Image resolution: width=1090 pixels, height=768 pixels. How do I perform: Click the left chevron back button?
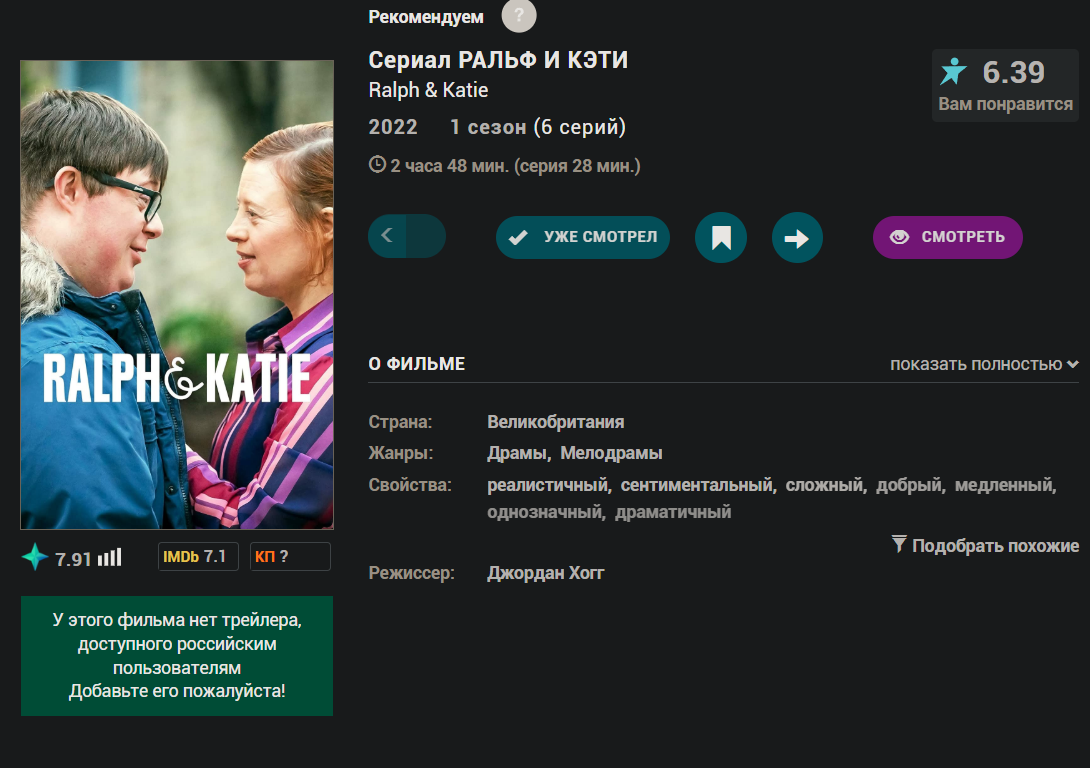pyautogui.click(x=387, y=236)
